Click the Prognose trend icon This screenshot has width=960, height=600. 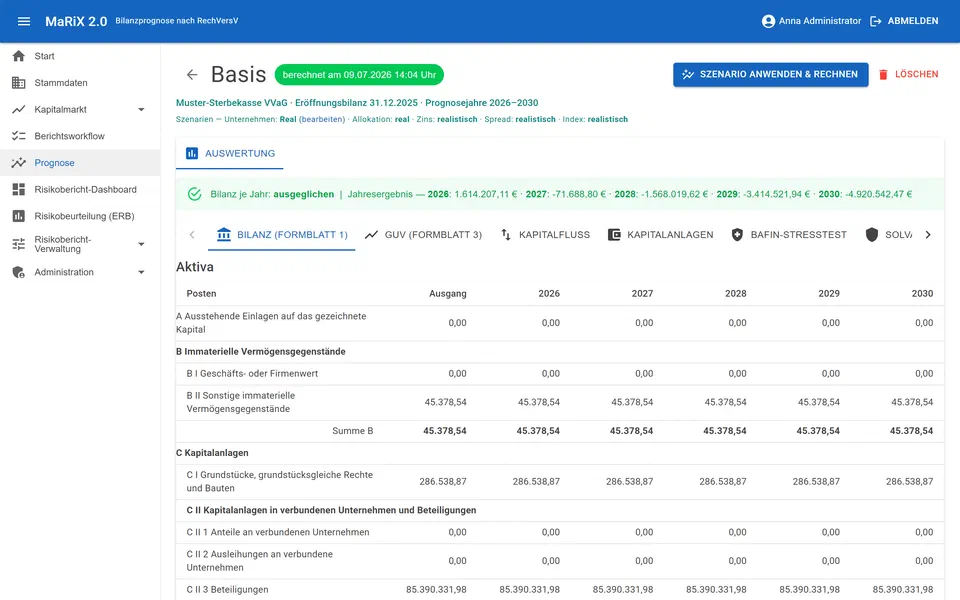[x=19, y=163]
